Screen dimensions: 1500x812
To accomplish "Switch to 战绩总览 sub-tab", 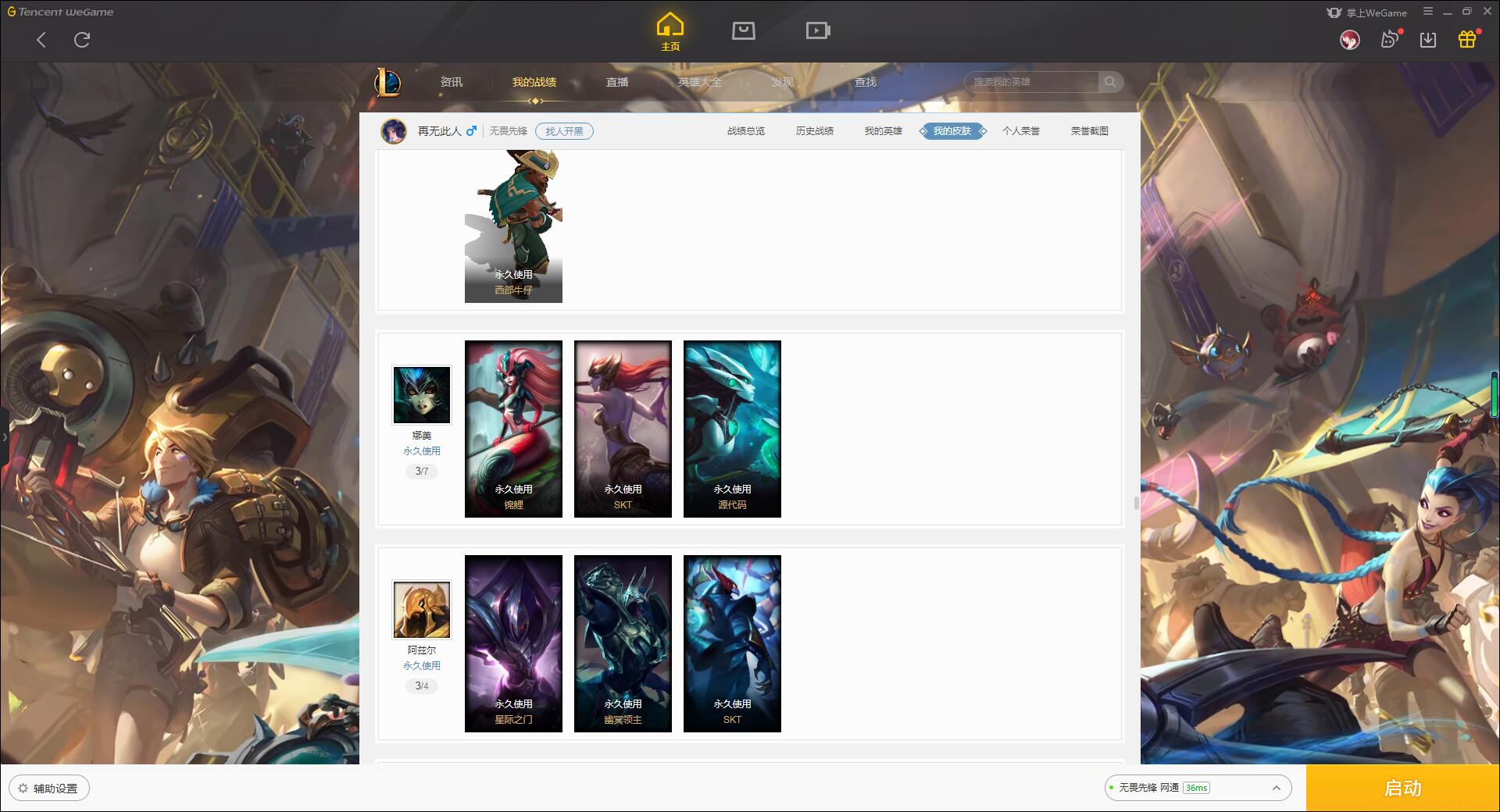I will (746, 131).
